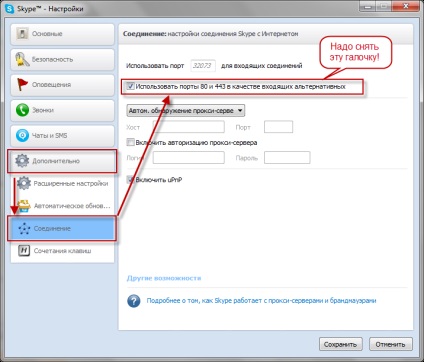Select the Автоматическое обновление subsection
The width and height of the screenshot is (424, 362).
pyautogui.click(x=62, y=206)
